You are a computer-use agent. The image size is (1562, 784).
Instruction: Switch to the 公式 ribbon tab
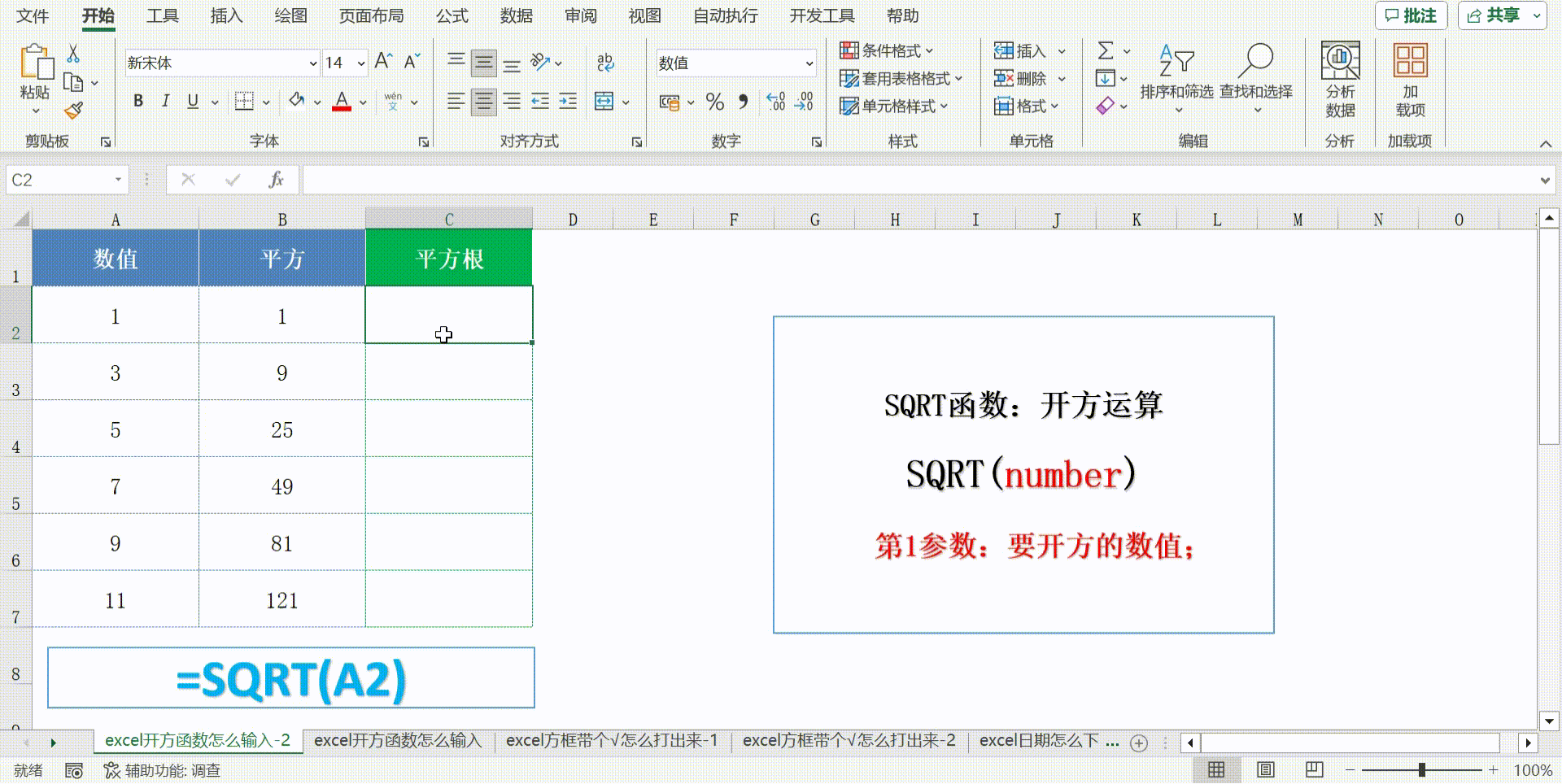[x=452, y=15]
